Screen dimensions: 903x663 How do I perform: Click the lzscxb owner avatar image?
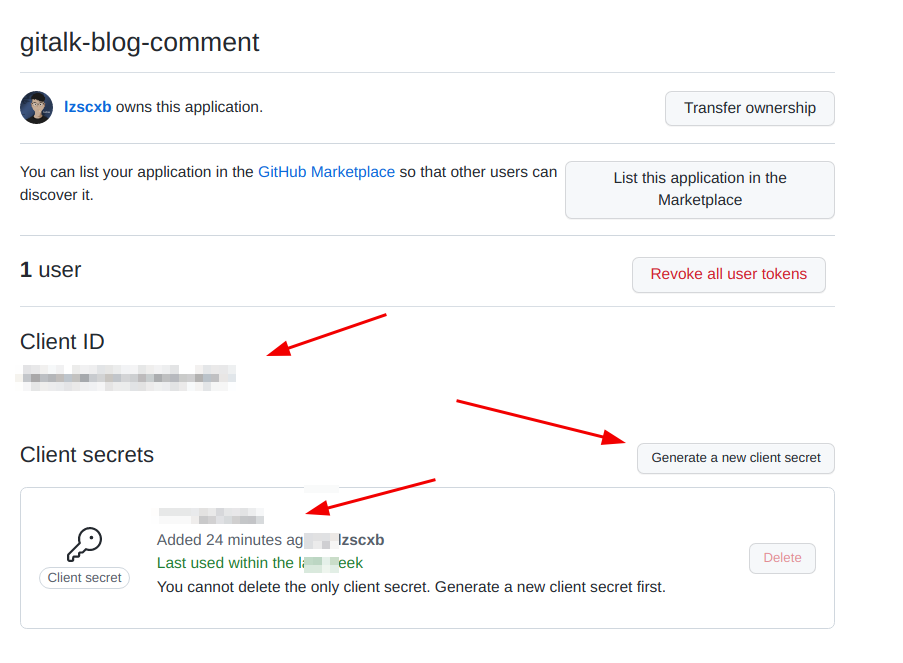(x=37, y=107)
